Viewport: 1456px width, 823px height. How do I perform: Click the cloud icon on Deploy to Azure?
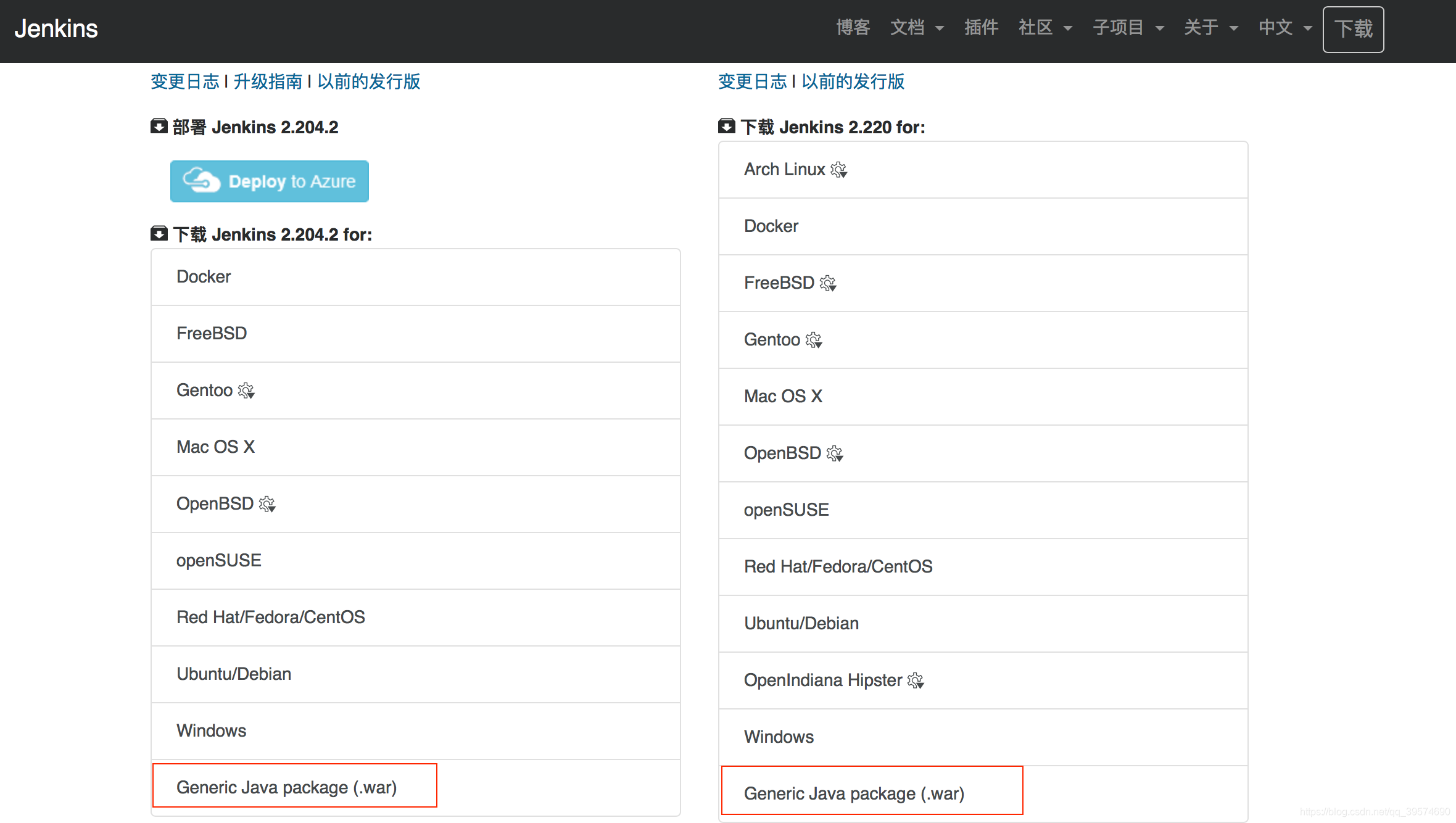(x=201, y=181)
